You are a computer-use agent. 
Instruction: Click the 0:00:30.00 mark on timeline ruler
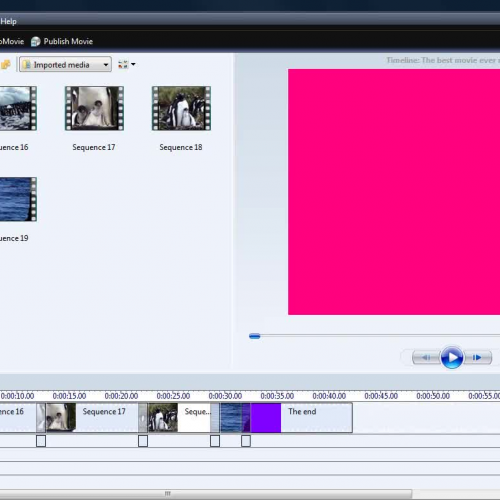coord(225,396)
